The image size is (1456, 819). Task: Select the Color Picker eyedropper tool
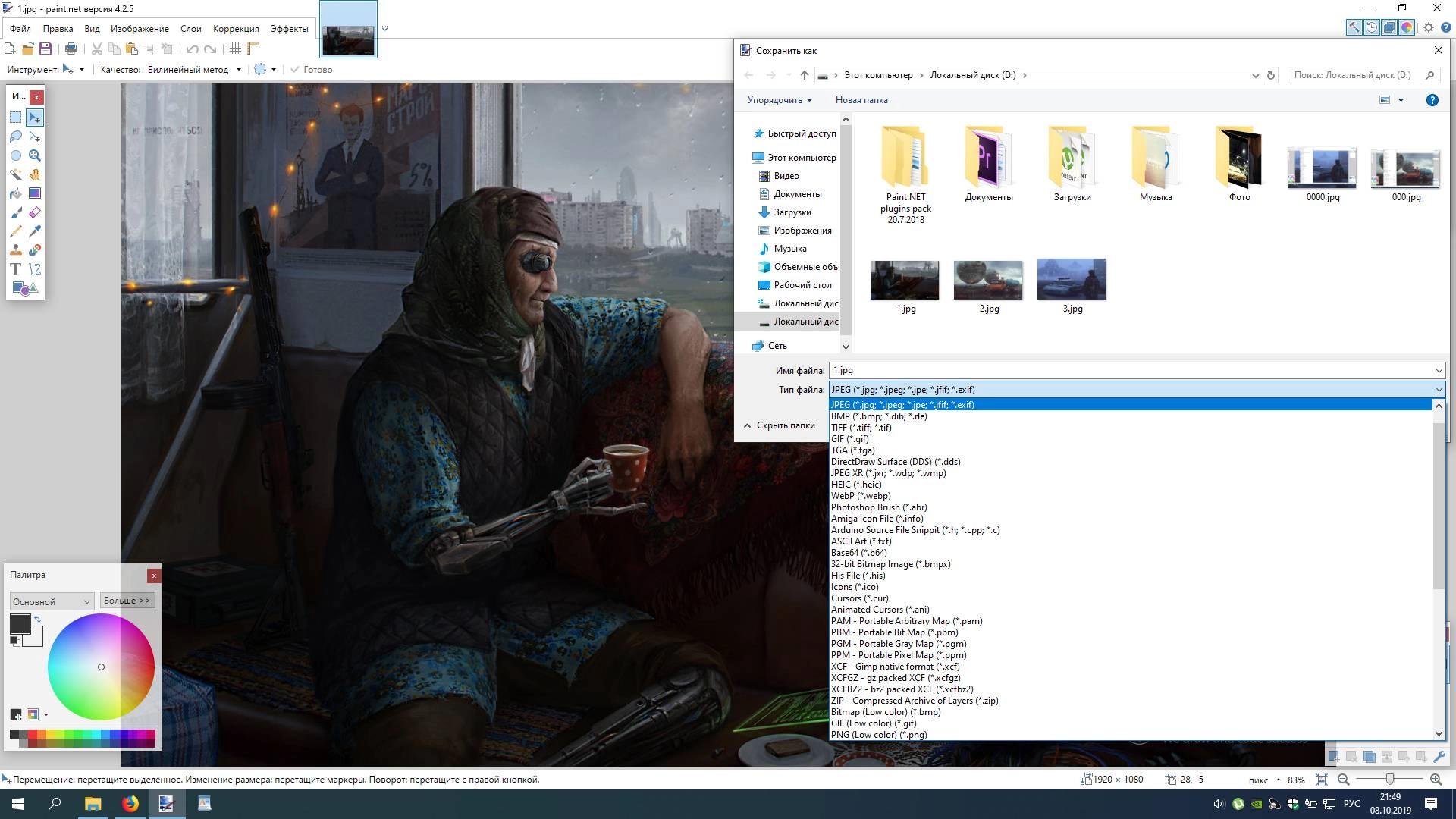(35, 231)
